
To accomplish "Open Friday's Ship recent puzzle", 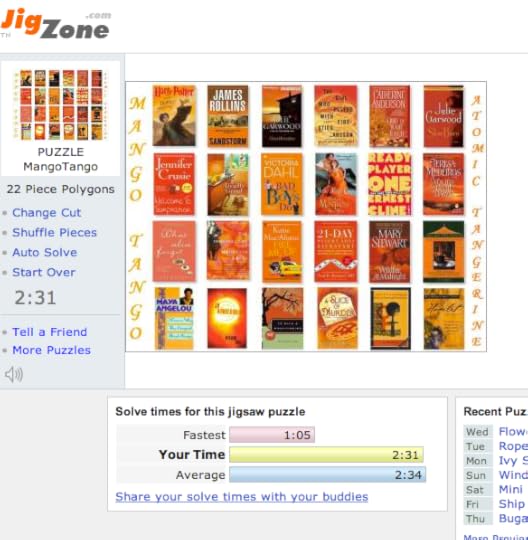I will pyautogui.click(x=511, y=504).
